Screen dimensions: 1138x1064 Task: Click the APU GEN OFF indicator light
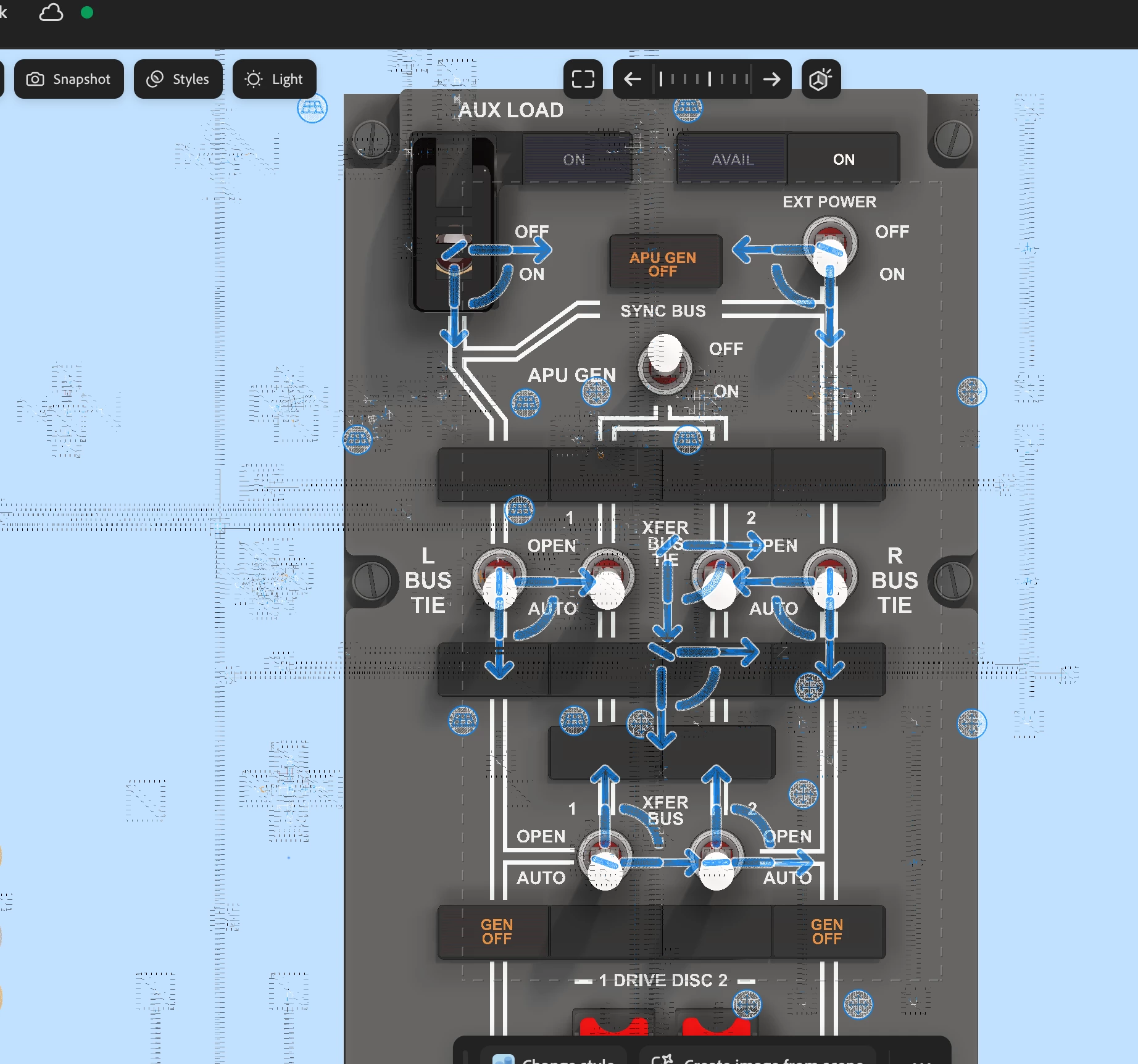coord(665,261)
